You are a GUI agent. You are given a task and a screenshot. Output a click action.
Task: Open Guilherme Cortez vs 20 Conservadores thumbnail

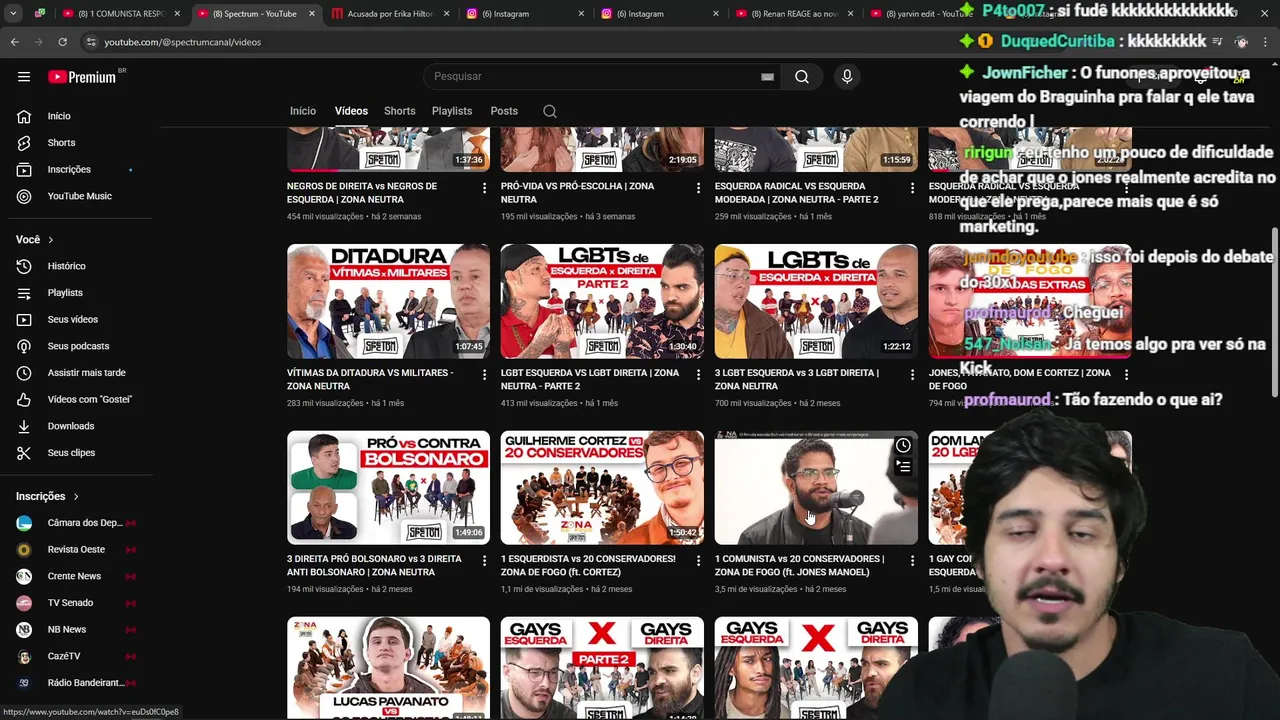(x=602, y=488)
